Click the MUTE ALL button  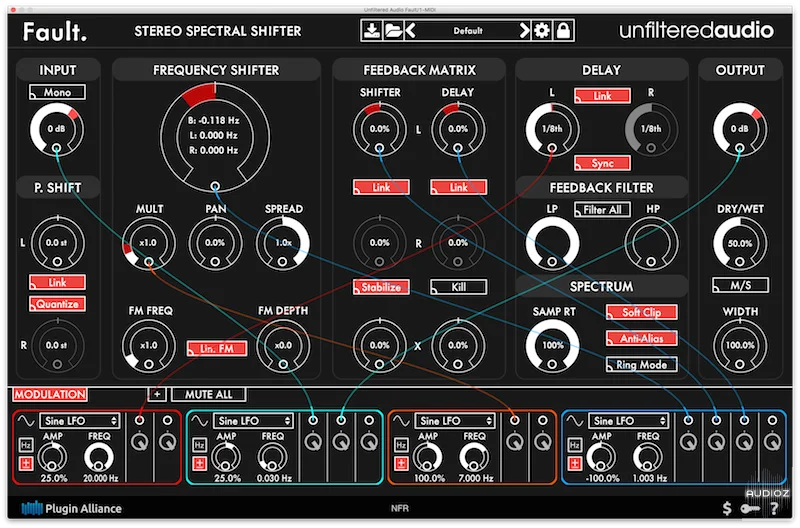[x=209, y=394]
